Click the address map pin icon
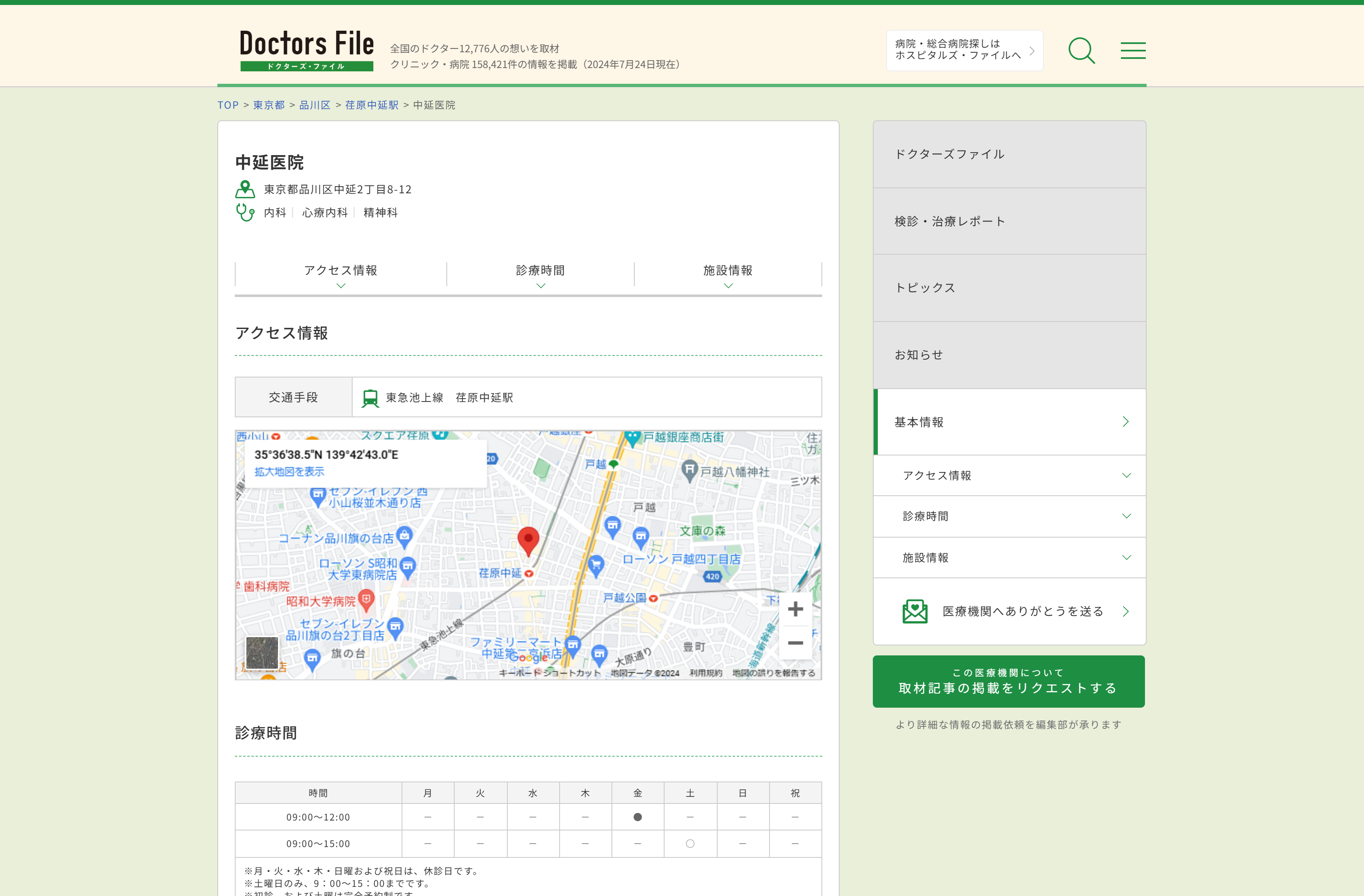Viewport: 1364px width, 896px height. 245,189
